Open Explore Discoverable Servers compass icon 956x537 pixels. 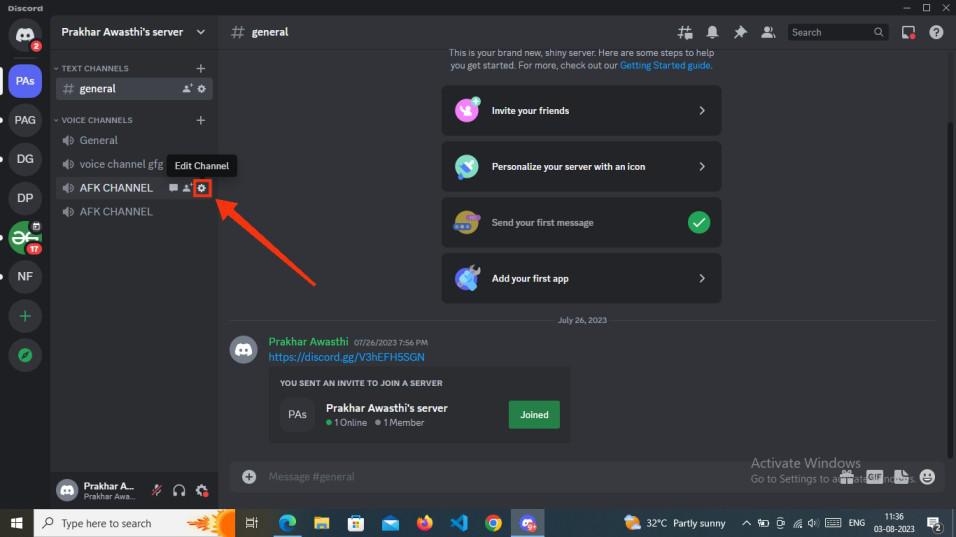pos(25,355)
